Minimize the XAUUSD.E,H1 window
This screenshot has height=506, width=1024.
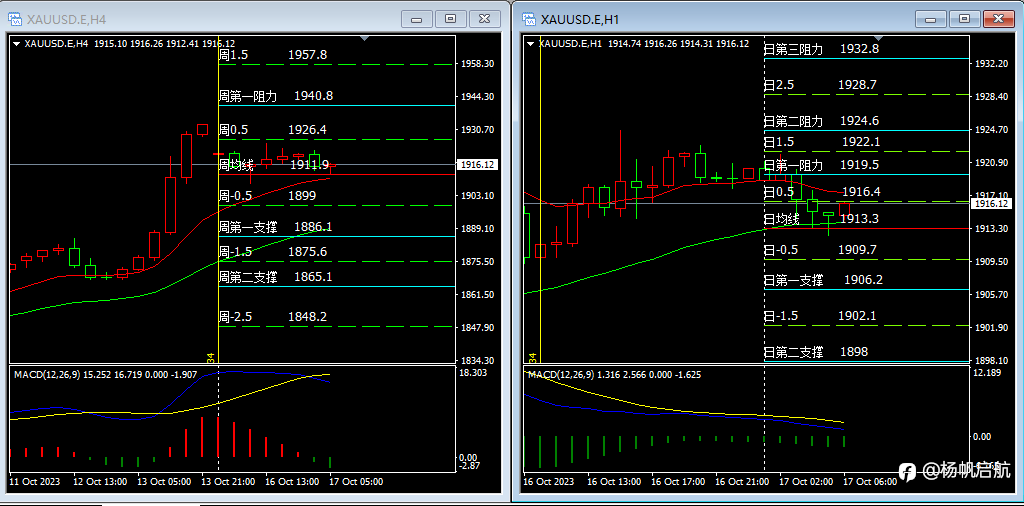click(930, 19)
